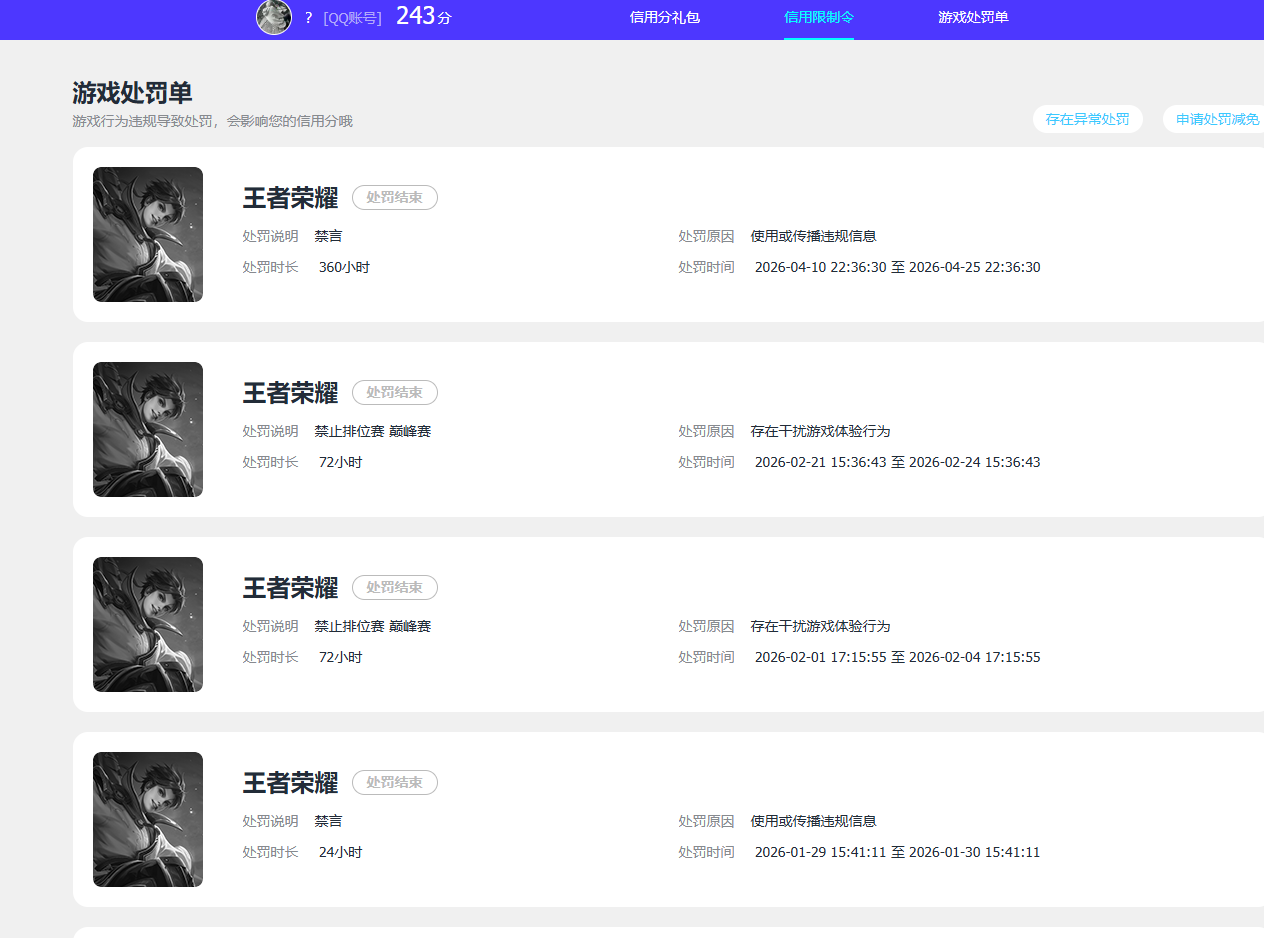Viewport: 1264px width, 938px height.
Task: Click 处罚结束 badge on the 2026-02-01 card
Action: 395,588
